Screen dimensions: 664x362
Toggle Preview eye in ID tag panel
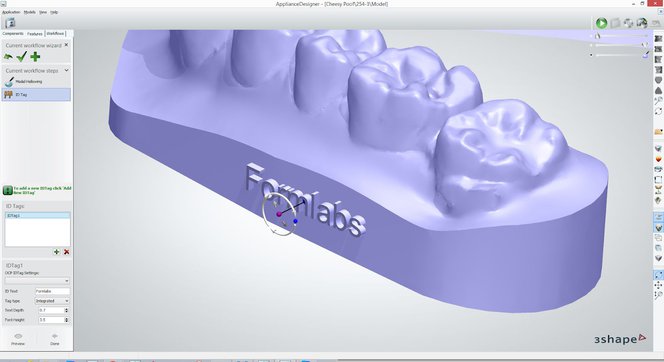click(18, 339)
